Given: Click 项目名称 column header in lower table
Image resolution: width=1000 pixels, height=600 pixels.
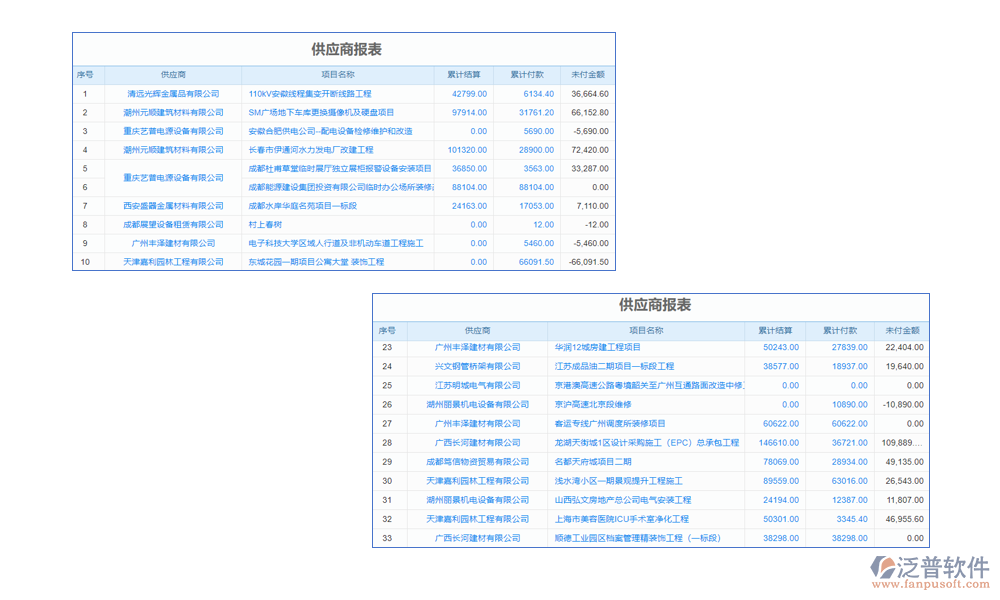Looking at the screenshot, I should click(646, 330).
